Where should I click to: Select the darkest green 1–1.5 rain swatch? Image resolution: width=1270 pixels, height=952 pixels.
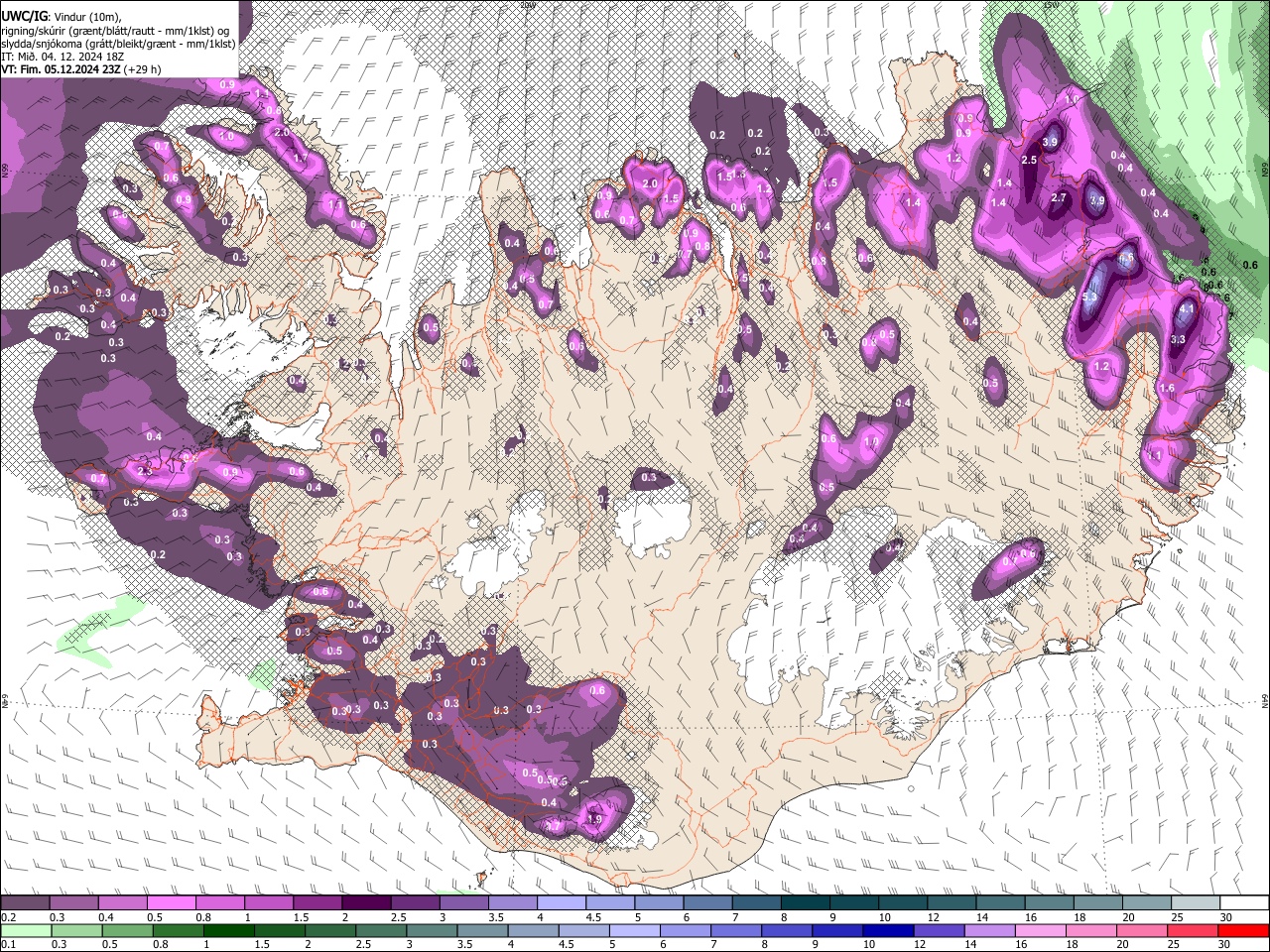tap(228, 930)
